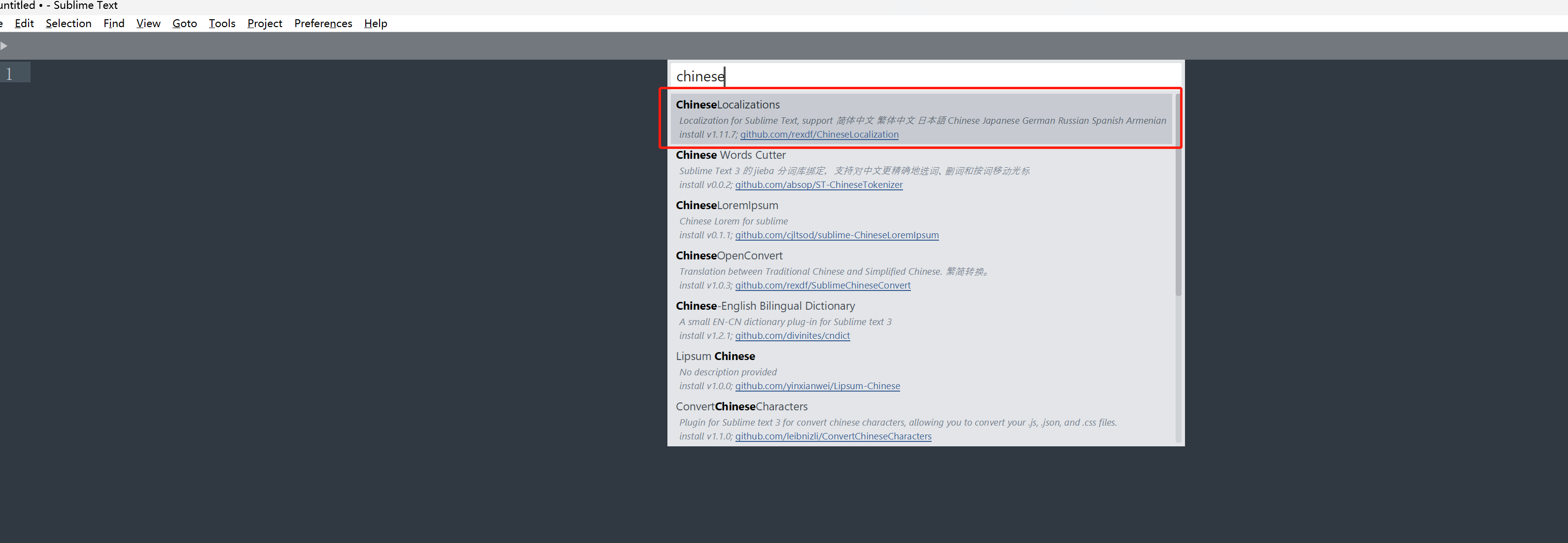Open the Preferences menu

click(x=323, y=23)
